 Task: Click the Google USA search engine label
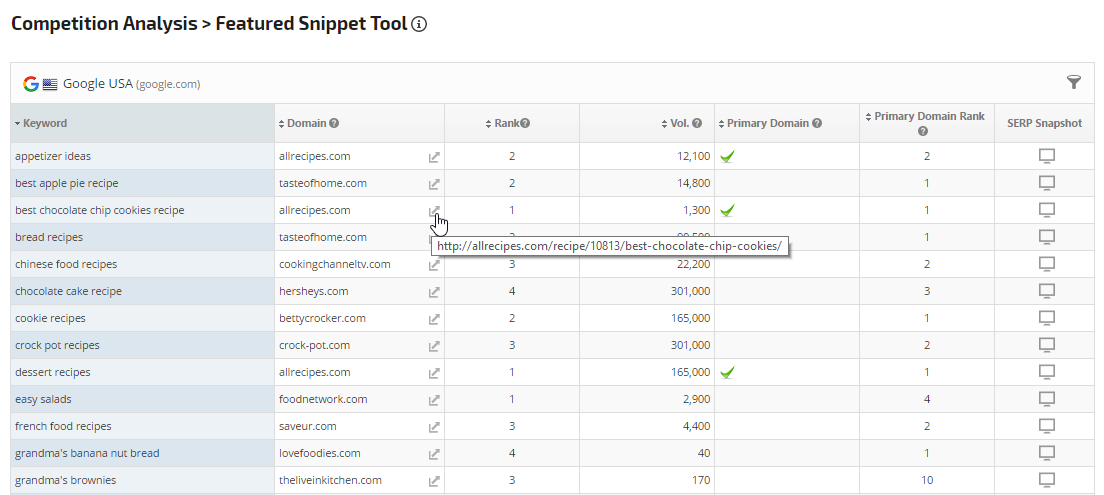point(97,83)
